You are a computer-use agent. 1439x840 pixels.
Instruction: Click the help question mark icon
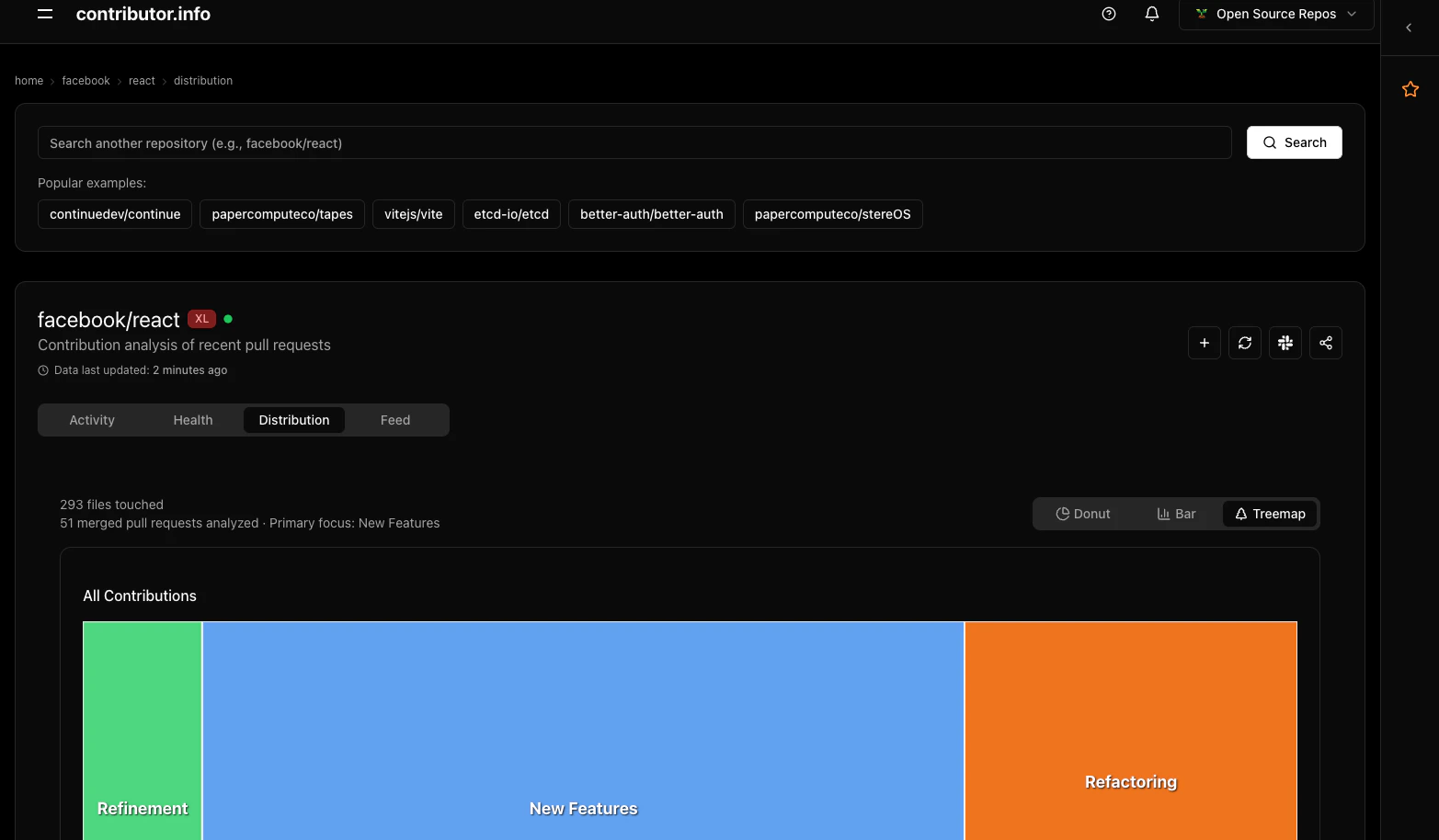pyautogui.click(x=1108, y=14)
